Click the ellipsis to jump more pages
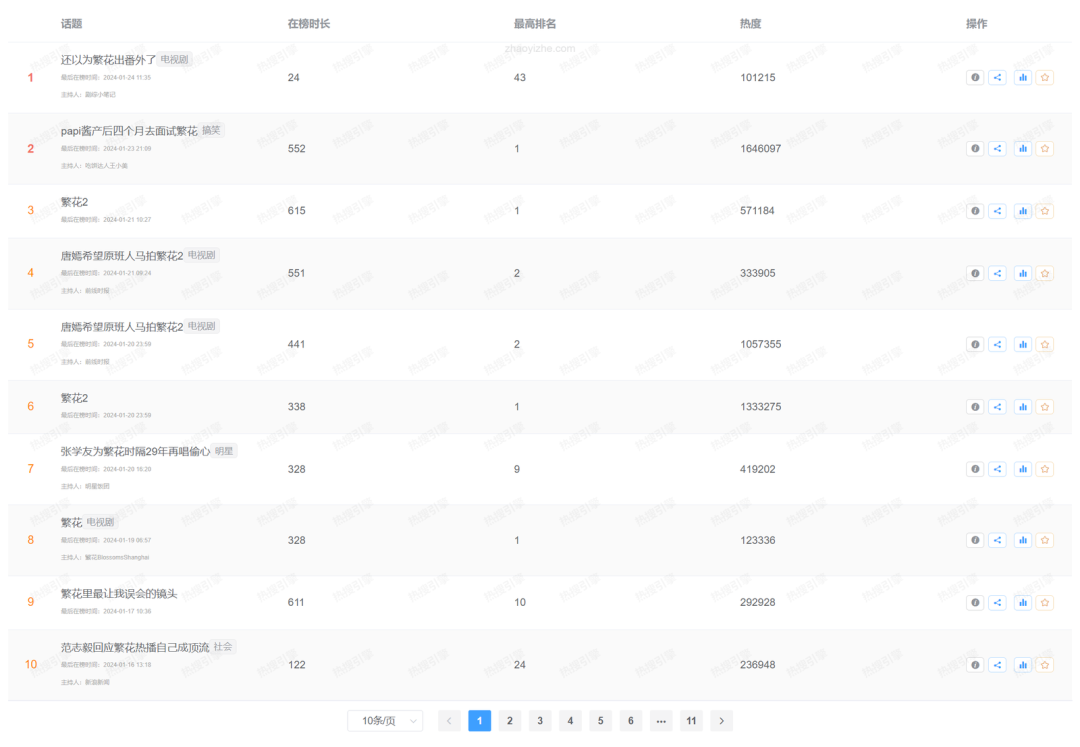This screenshot has width=1080, height=747. tap(660, 721)
